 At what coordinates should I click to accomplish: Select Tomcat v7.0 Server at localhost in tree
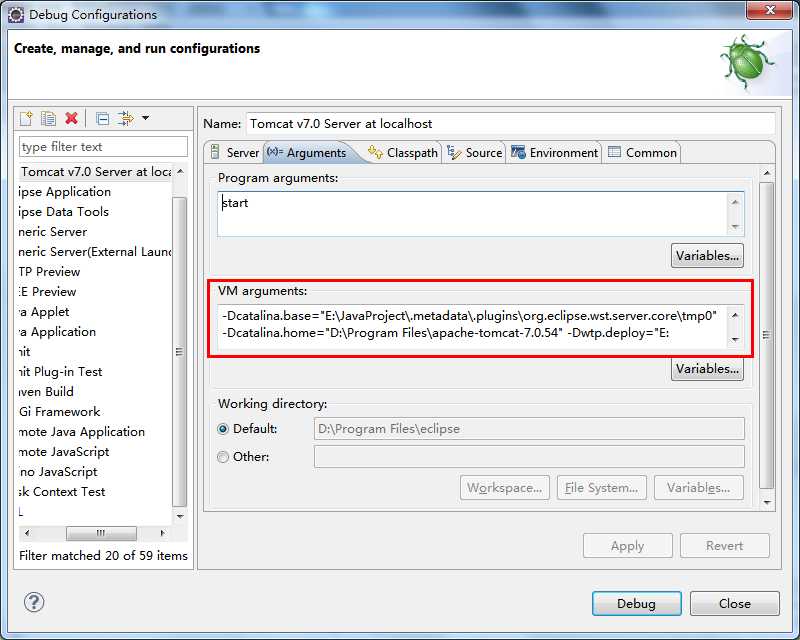click(95, 172)
